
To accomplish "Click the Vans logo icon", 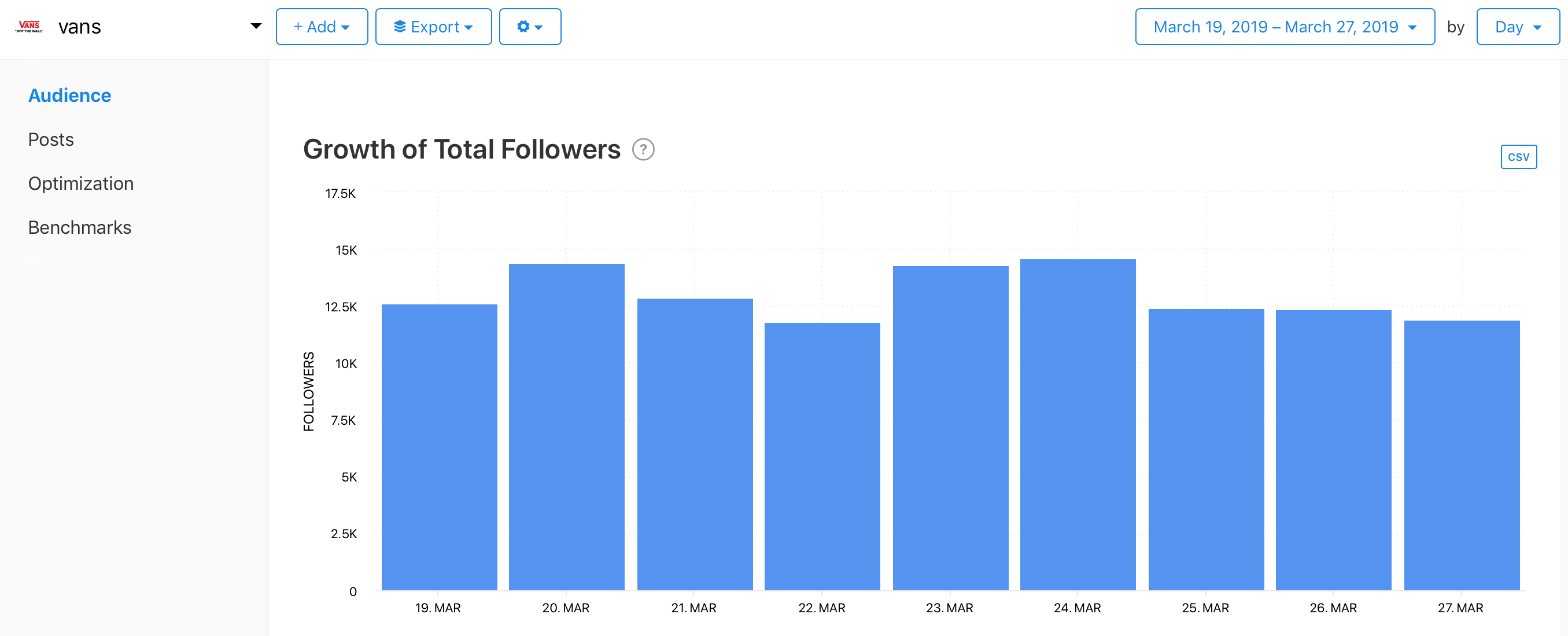I will (29, 26).
